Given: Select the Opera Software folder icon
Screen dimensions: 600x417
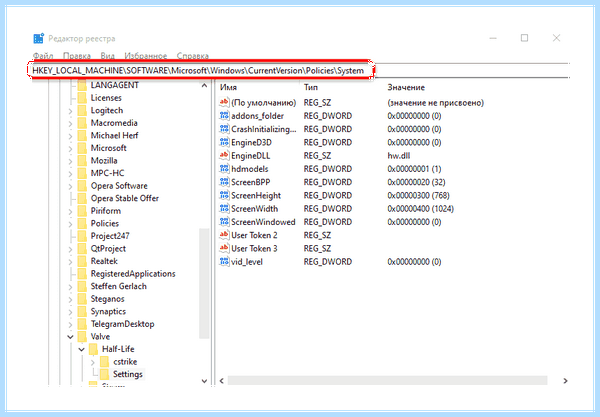Looking at the screenshot, I should [x=82, y=186].
